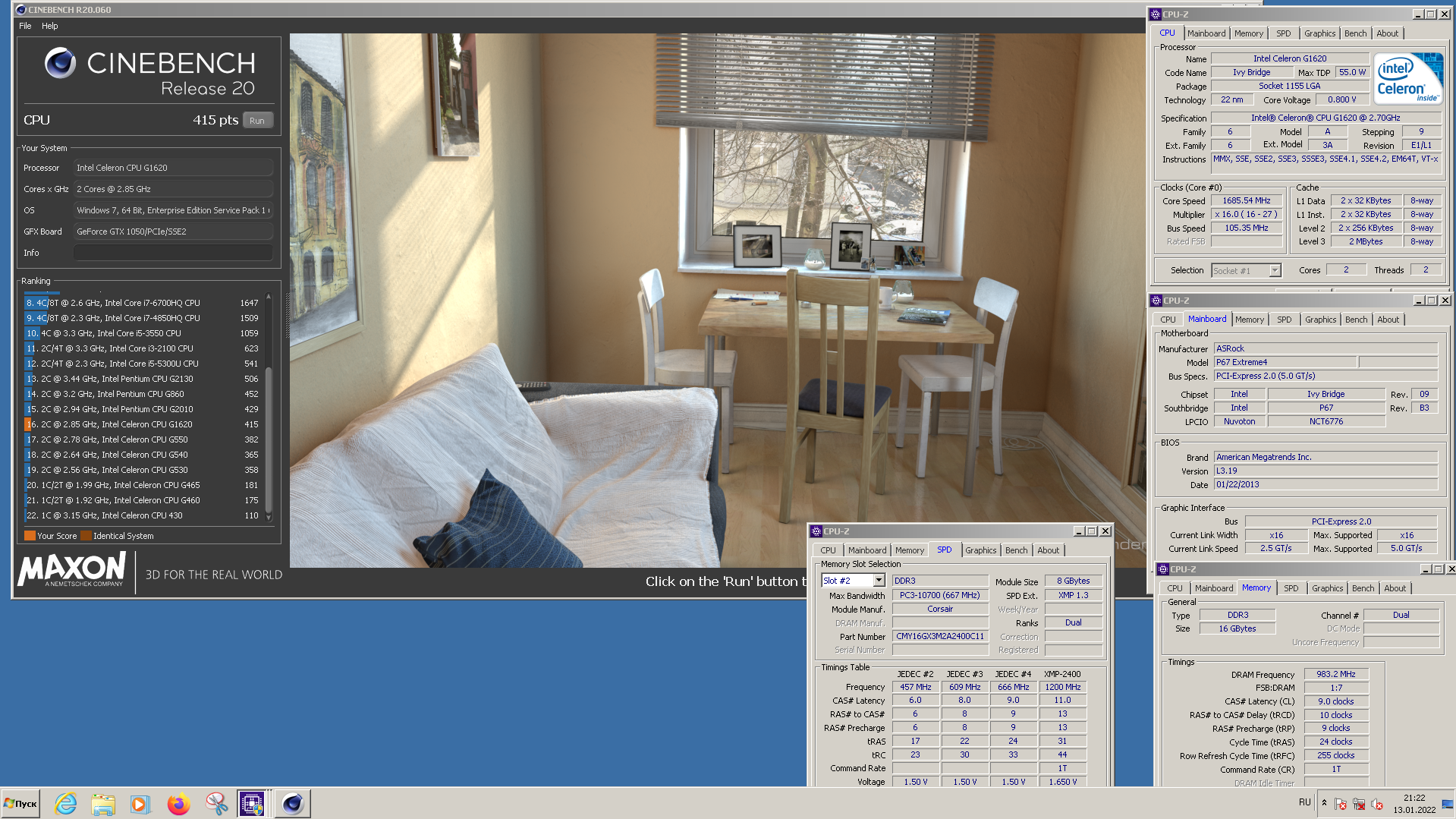Click the Cinebench icon in the title bar

tap(20, 10)
